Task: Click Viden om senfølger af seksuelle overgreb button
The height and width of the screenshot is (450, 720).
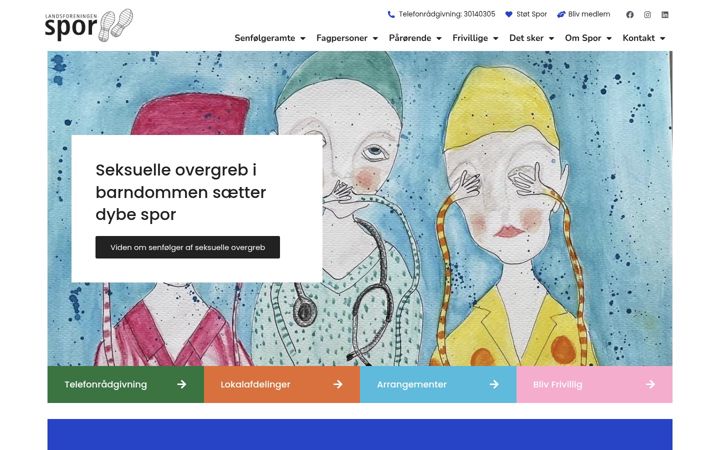Action: [187, 247]
